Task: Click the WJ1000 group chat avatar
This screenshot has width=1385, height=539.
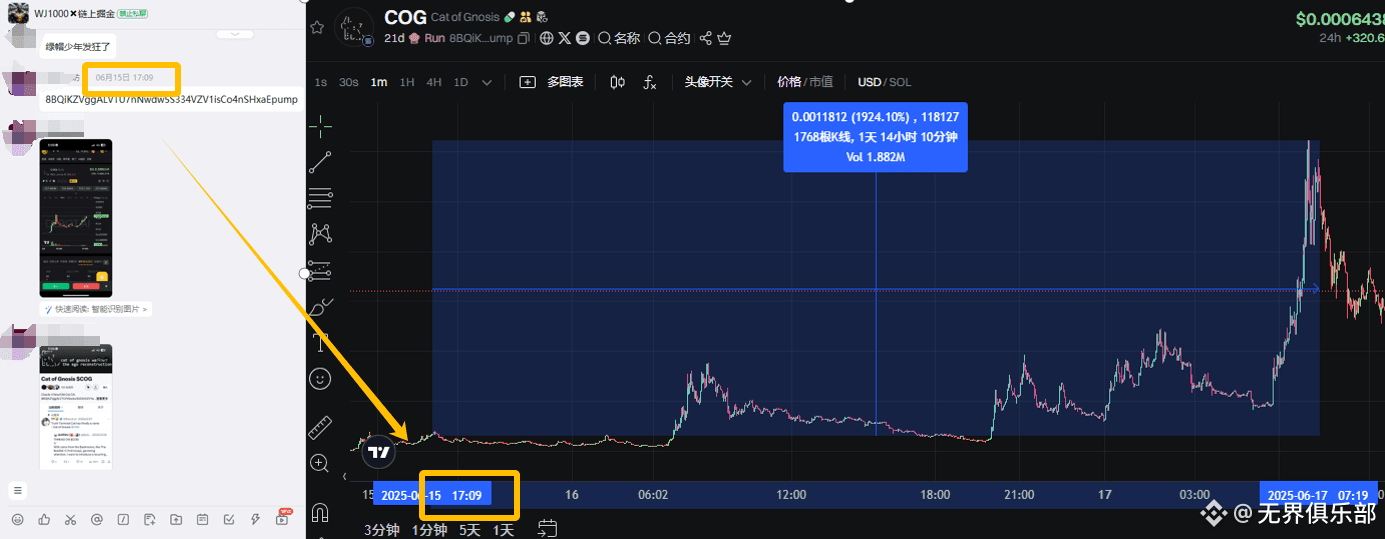Action: [17, 13]
